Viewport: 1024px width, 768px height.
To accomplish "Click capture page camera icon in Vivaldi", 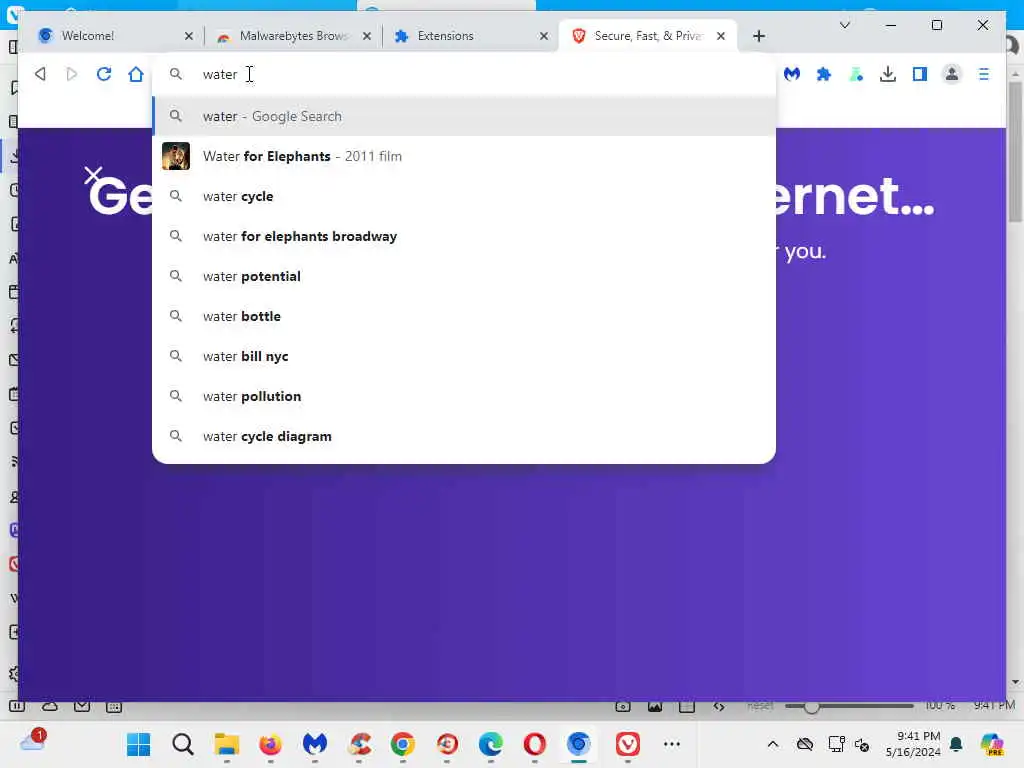I will (623, 706).
